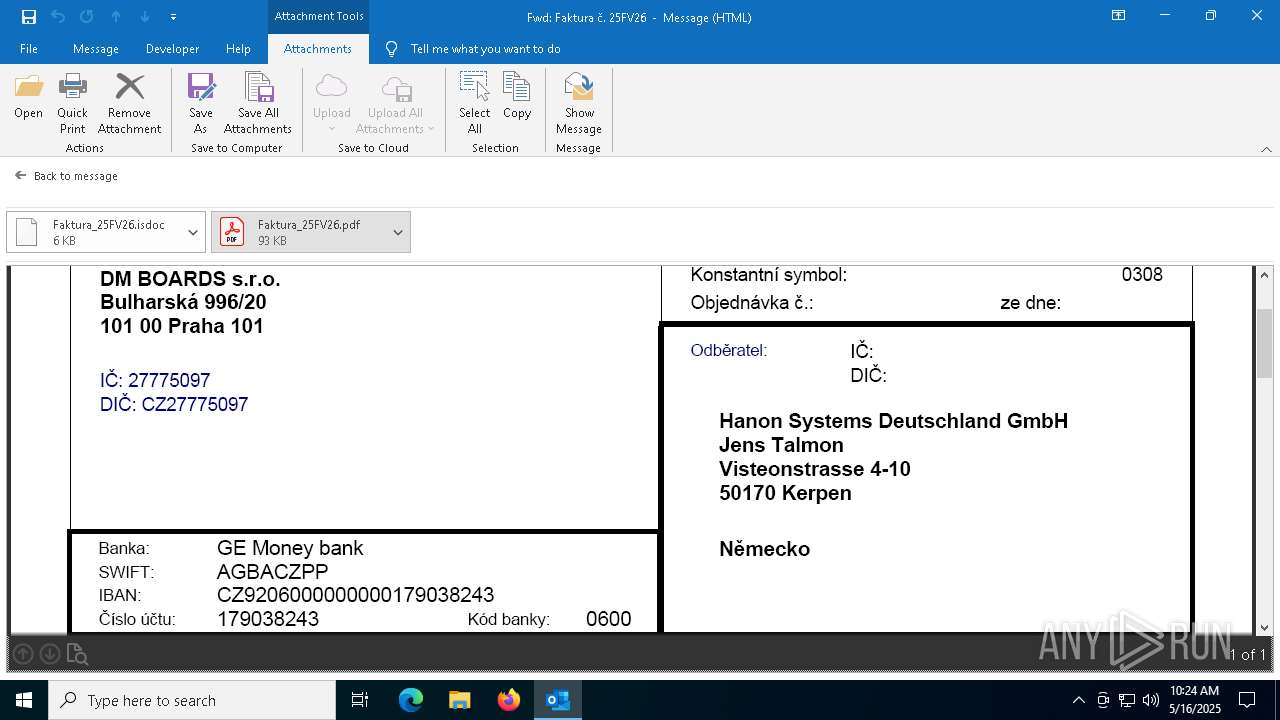The width and height of the screenshot is (1280, 720).
Task: Click the taskbar search box
Action: point(192,700)
